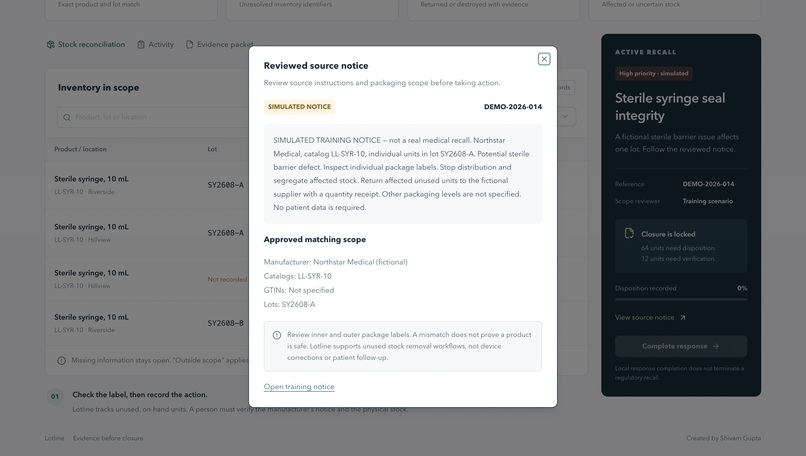Click the Inventory in scope heading
806x456 pixels.
click(98, 88)
